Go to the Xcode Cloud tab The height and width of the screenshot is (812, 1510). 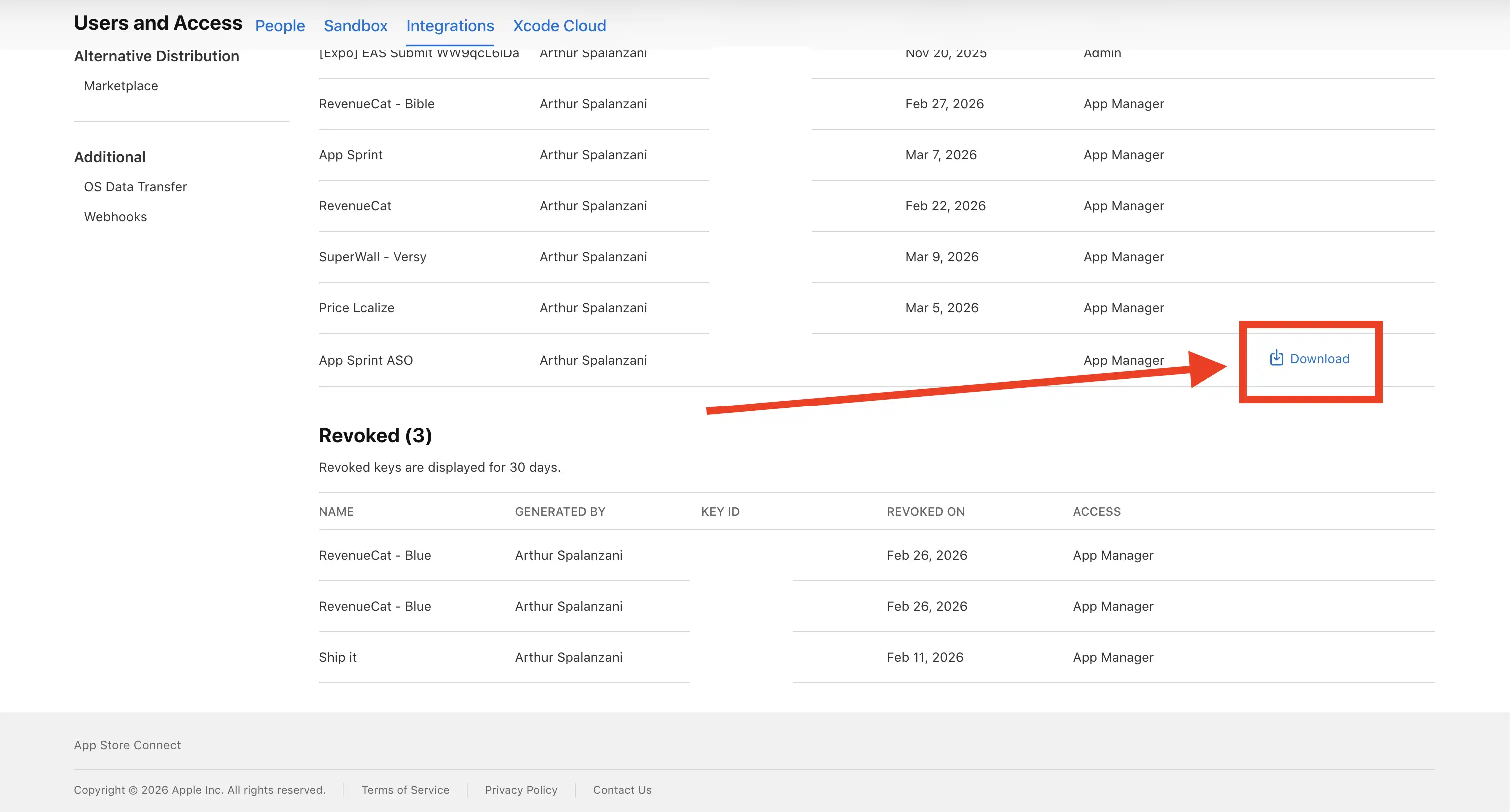pos(559,26)
